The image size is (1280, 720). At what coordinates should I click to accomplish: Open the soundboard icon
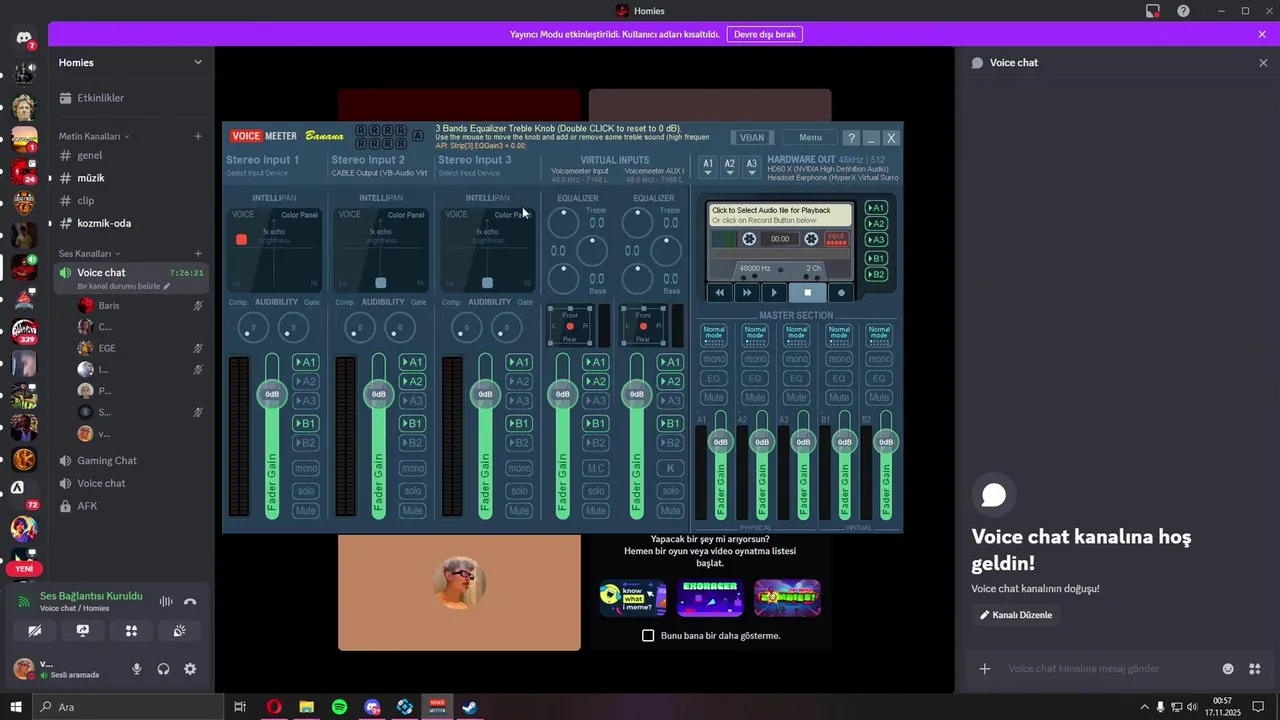click(x=180, y=631)
